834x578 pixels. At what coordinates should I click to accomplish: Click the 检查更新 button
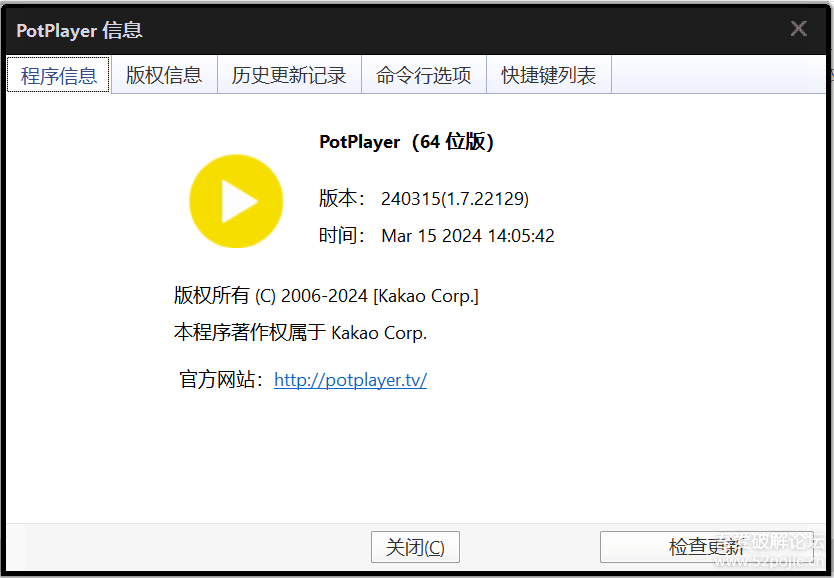(x=706, y=547)
